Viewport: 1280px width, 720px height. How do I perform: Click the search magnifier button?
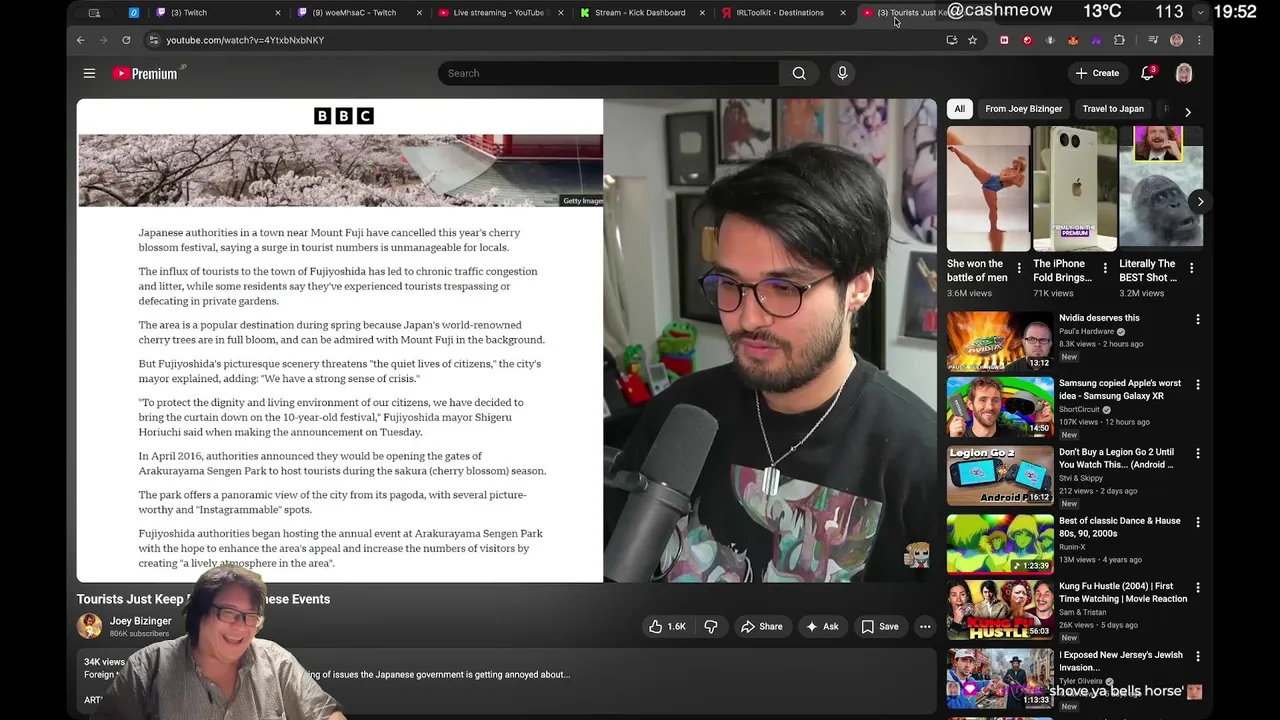799,73
